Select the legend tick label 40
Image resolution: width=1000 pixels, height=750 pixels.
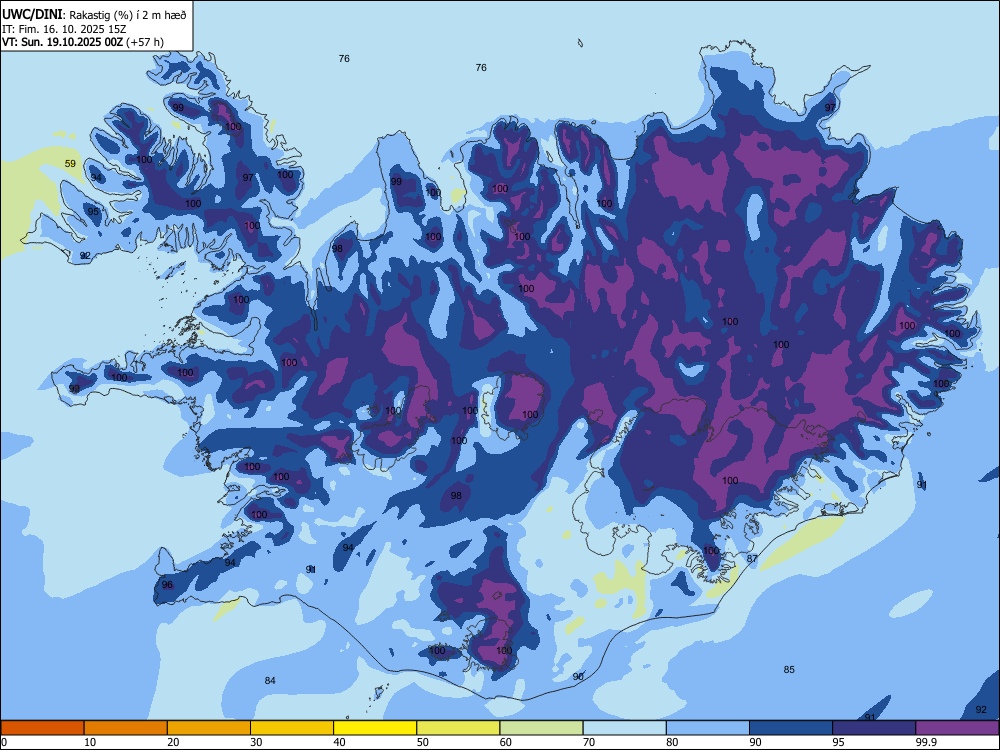point(340,742)
